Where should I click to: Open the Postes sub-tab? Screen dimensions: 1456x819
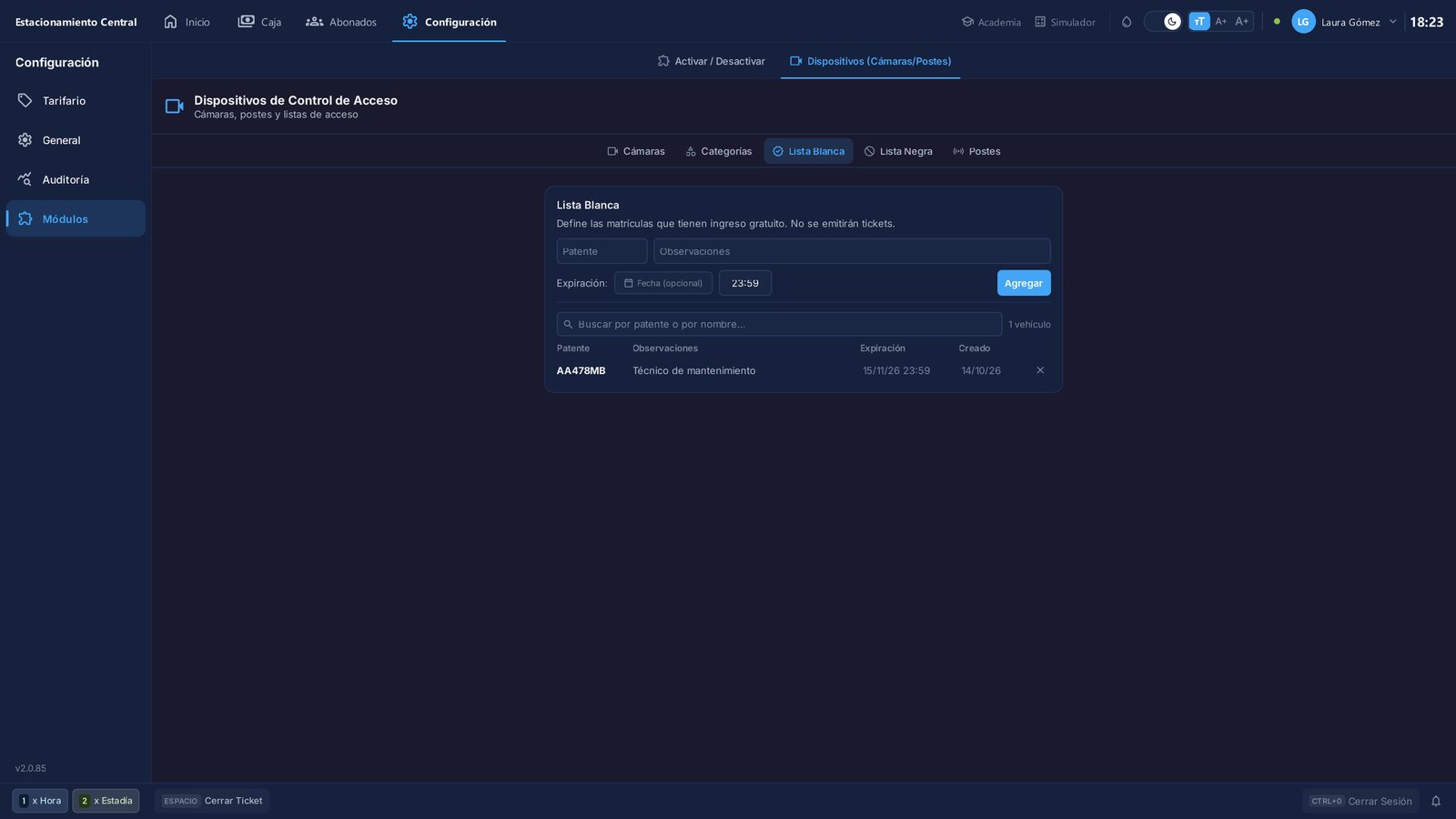[x=976, y=151]
